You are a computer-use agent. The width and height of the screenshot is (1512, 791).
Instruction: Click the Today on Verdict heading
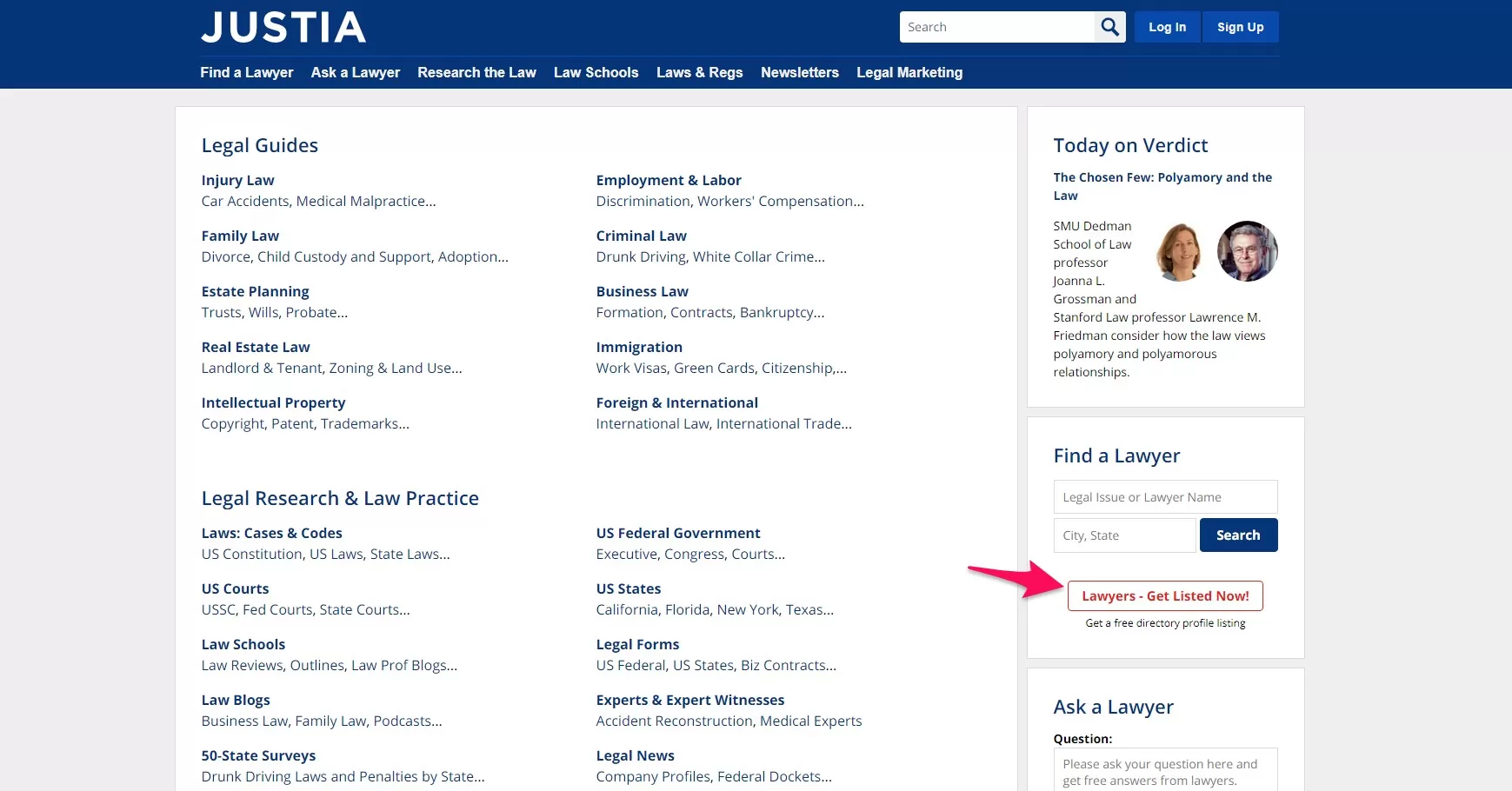(x=1130, y=145)
